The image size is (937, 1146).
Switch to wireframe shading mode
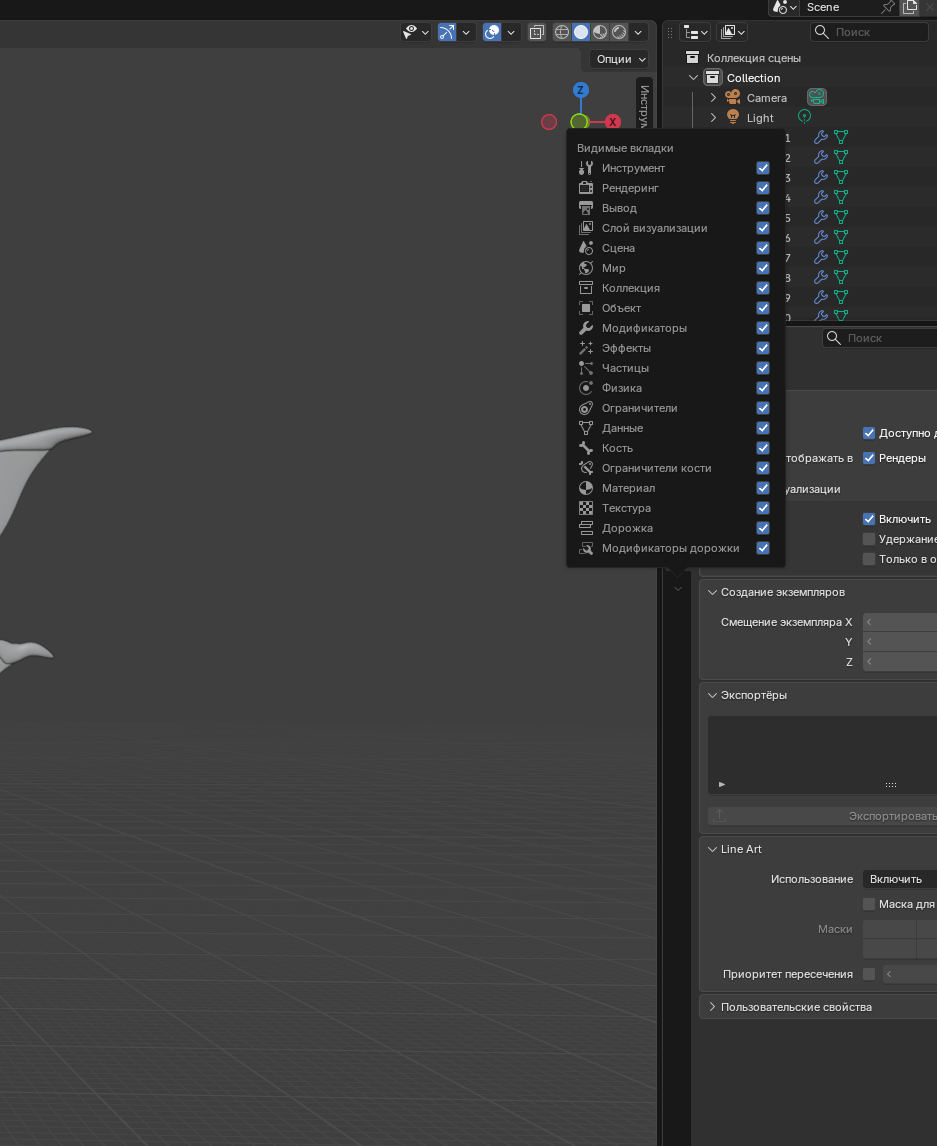(x=562, y=32)
